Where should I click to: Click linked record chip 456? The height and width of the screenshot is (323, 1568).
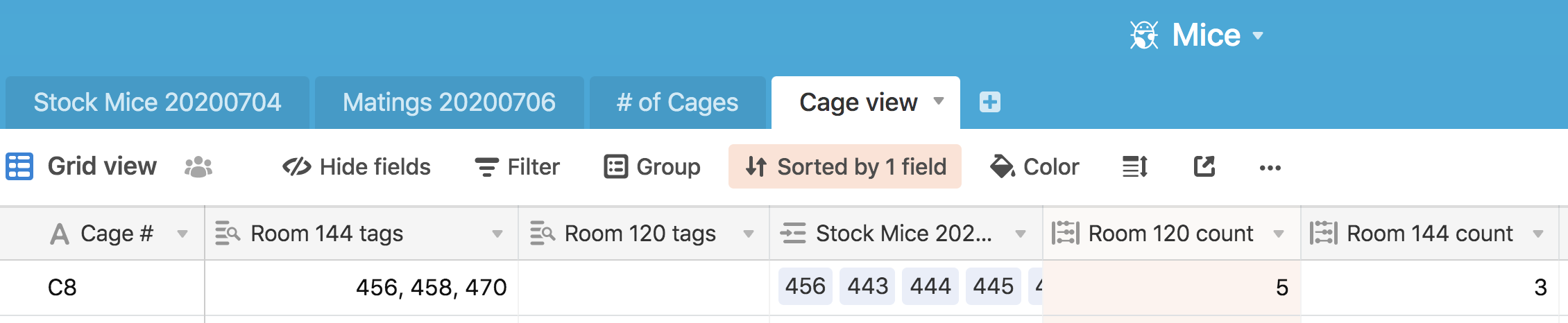[x=805, y=286]
